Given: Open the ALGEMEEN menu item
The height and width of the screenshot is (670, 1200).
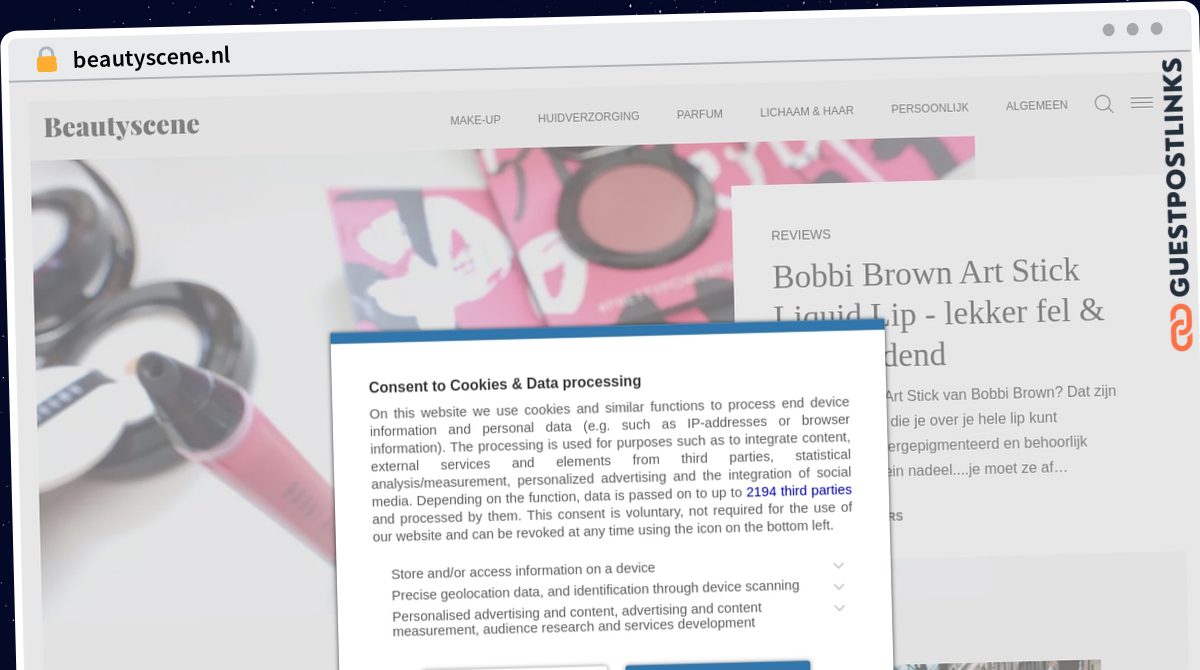Looking at the screenshot, I should 1036,105.
